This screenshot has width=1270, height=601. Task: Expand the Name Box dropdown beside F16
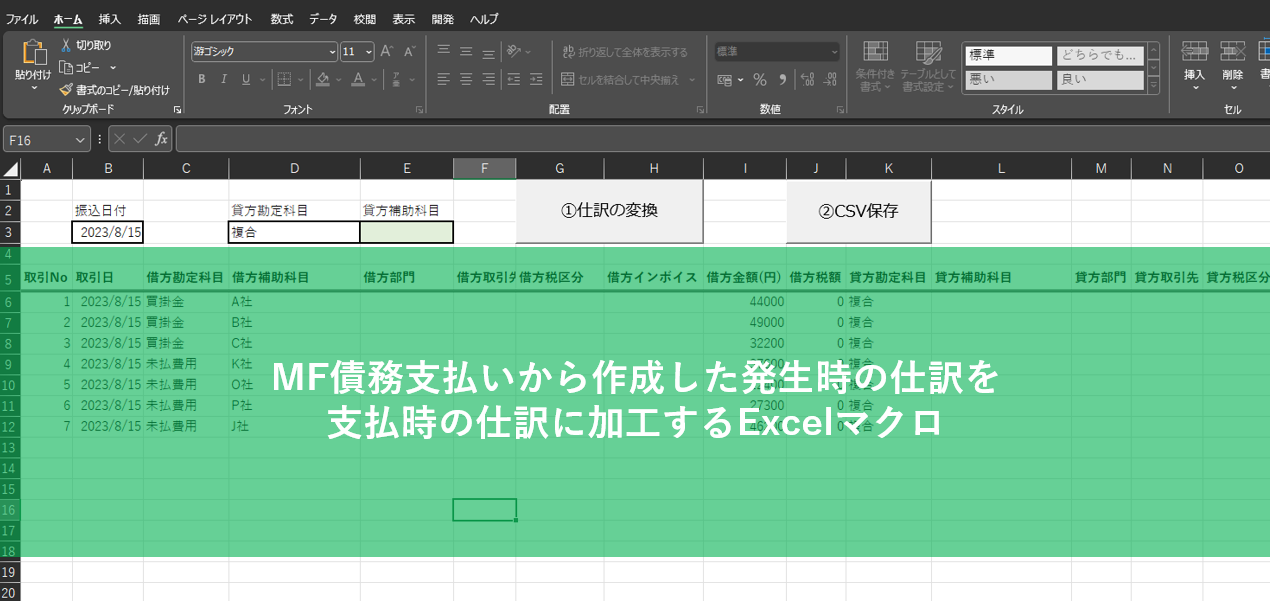[80, 141]
